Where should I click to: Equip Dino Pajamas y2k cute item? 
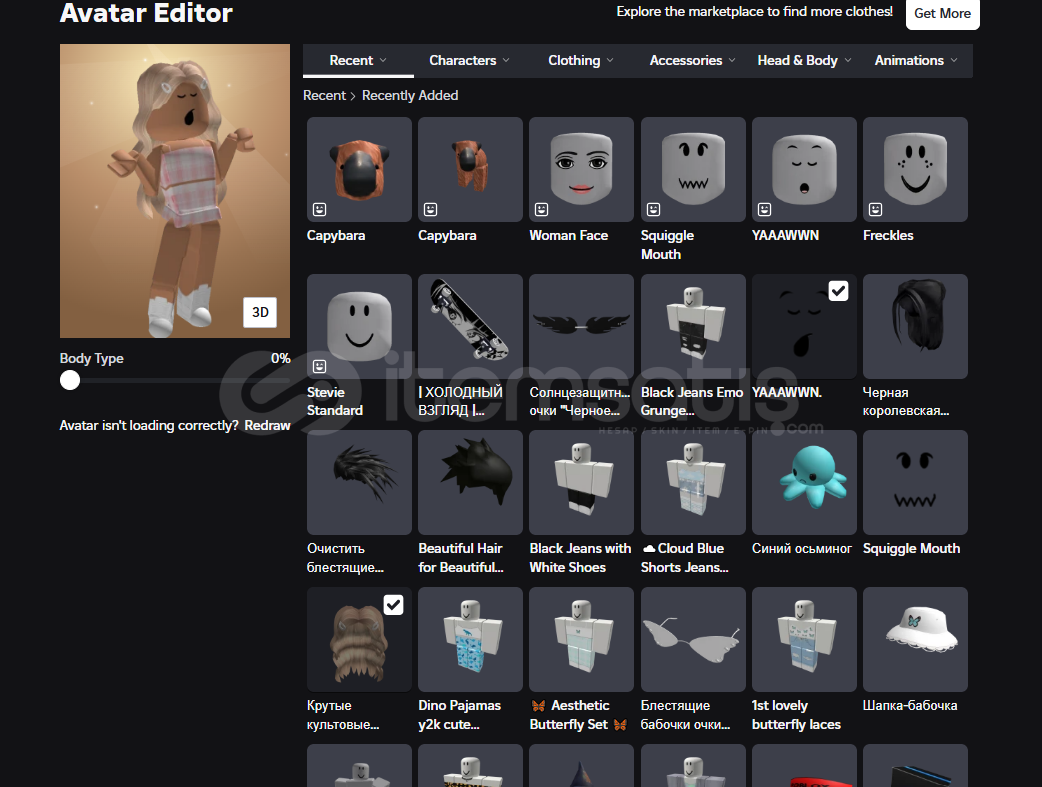(x=470, y=639)
